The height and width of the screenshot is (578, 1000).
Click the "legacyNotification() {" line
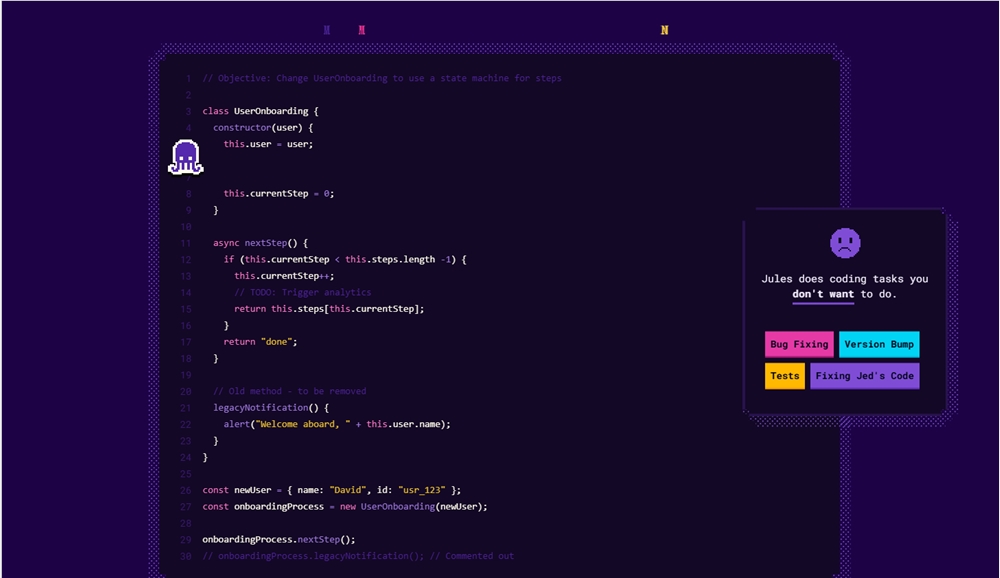pyautogui.click(x=271, y=408)
